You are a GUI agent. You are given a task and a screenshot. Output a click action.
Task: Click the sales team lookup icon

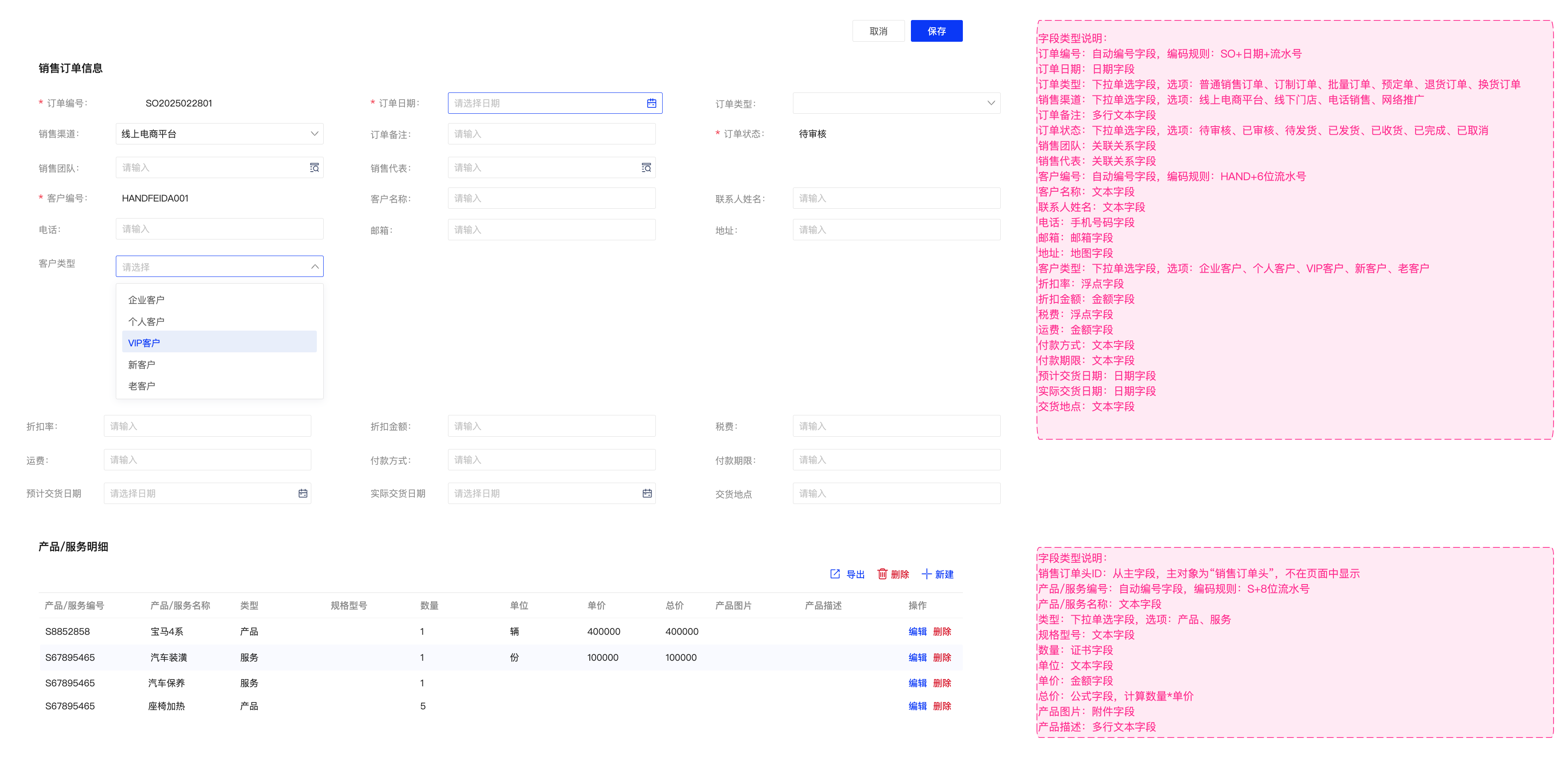click(314, 167)
